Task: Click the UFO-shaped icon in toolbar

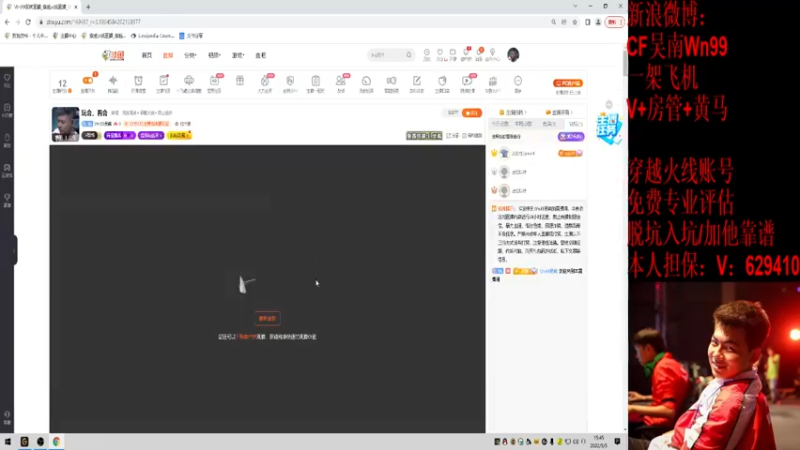Action: pos(189,81)
